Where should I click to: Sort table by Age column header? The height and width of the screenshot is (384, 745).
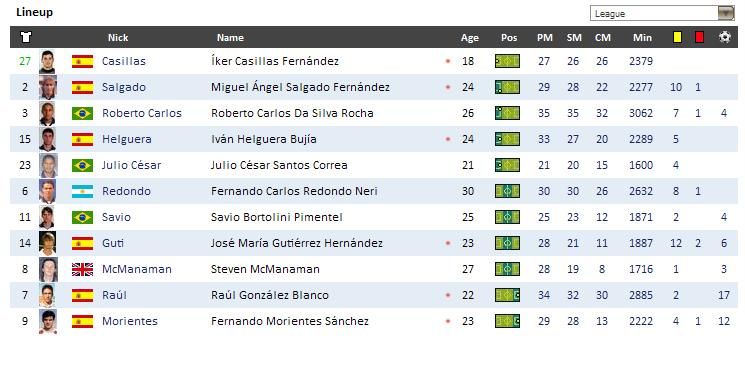click(469, 38)
